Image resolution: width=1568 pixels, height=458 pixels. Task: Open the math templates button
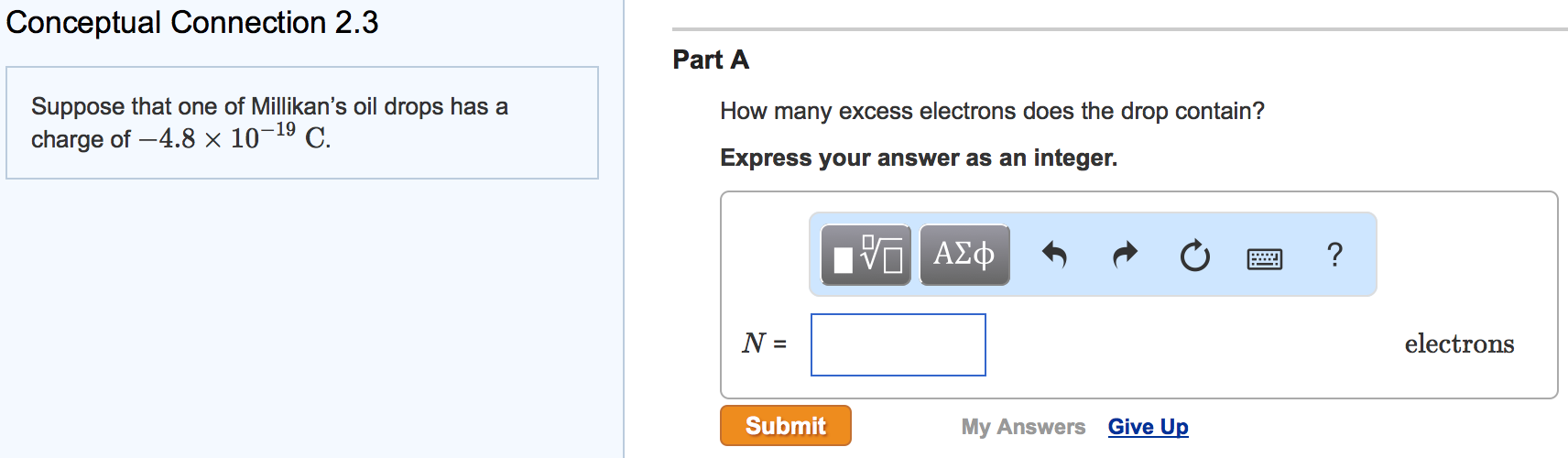pyautogui.click(x=866, y=255)
